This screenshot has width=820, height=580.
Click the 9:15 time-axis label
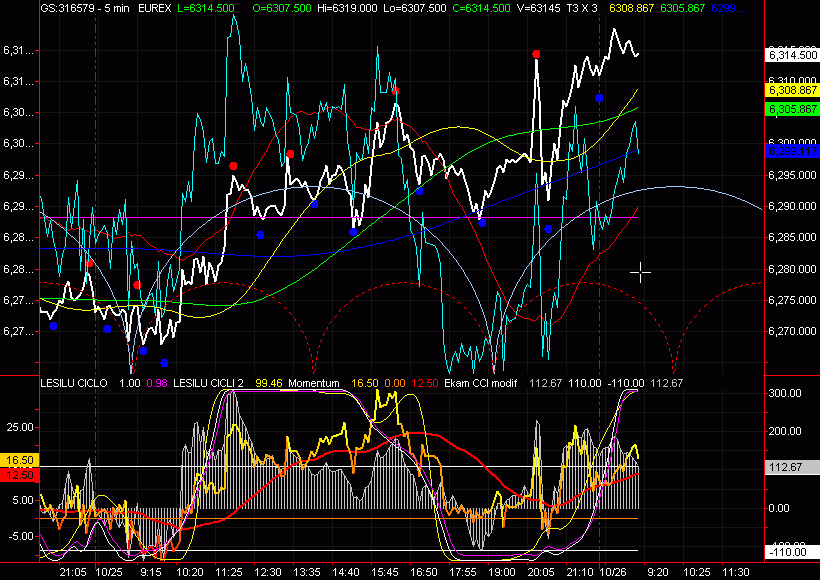151,572
